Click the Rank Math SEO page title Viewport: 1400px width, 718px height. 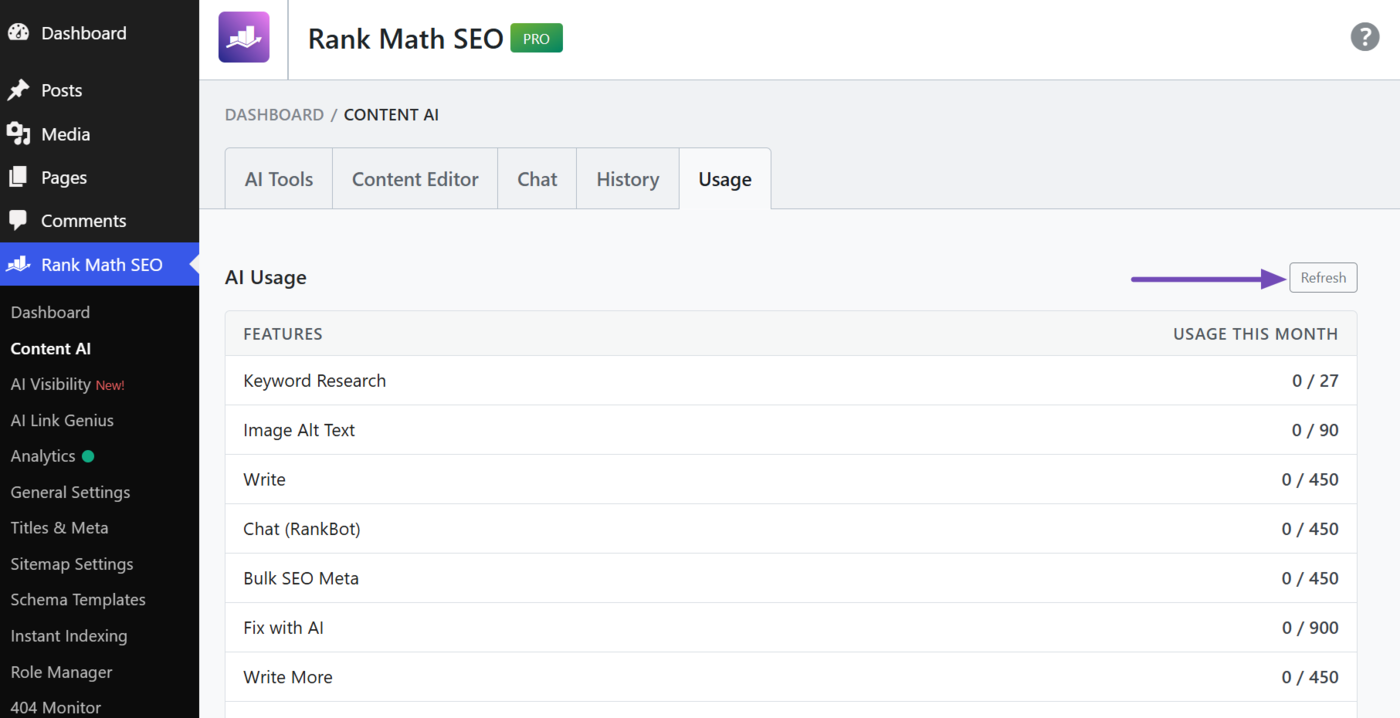[x=405, y=39]
